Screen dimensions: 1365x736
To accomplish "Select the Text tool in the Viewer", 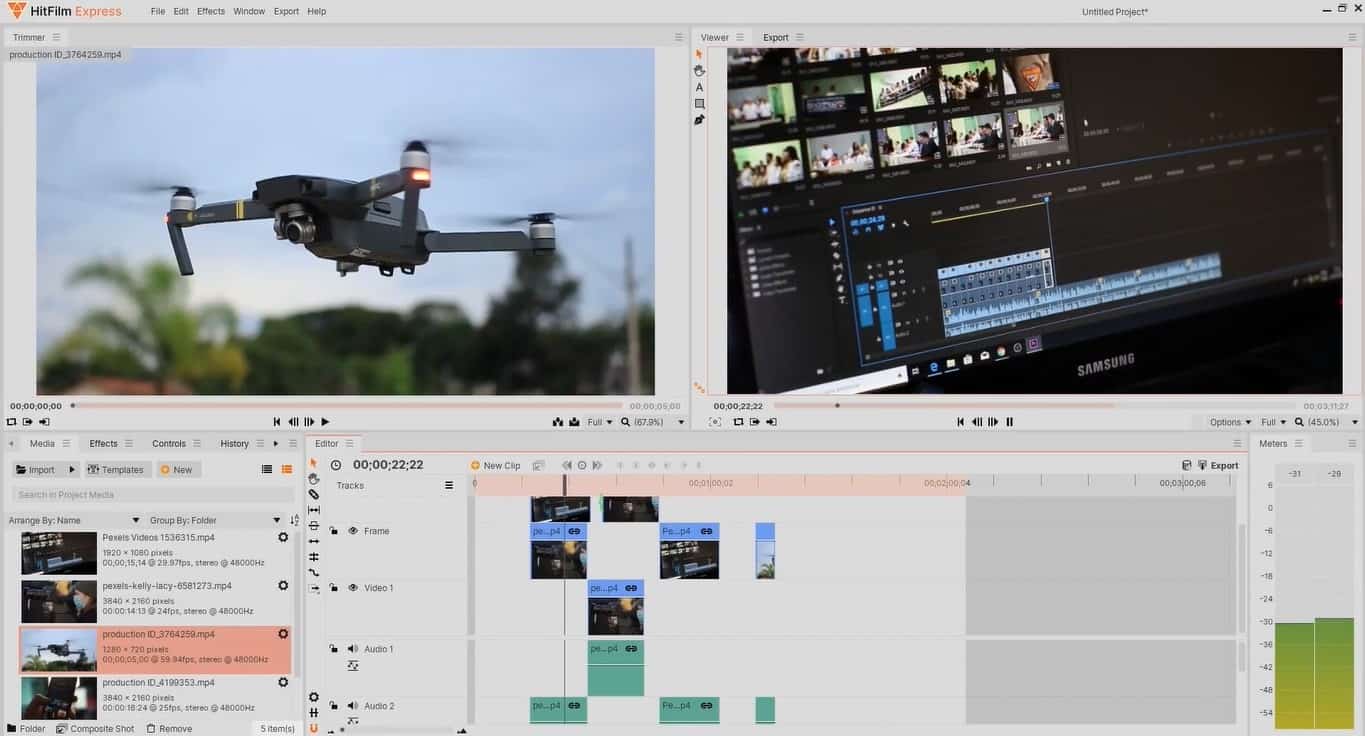I will (699, 87).
